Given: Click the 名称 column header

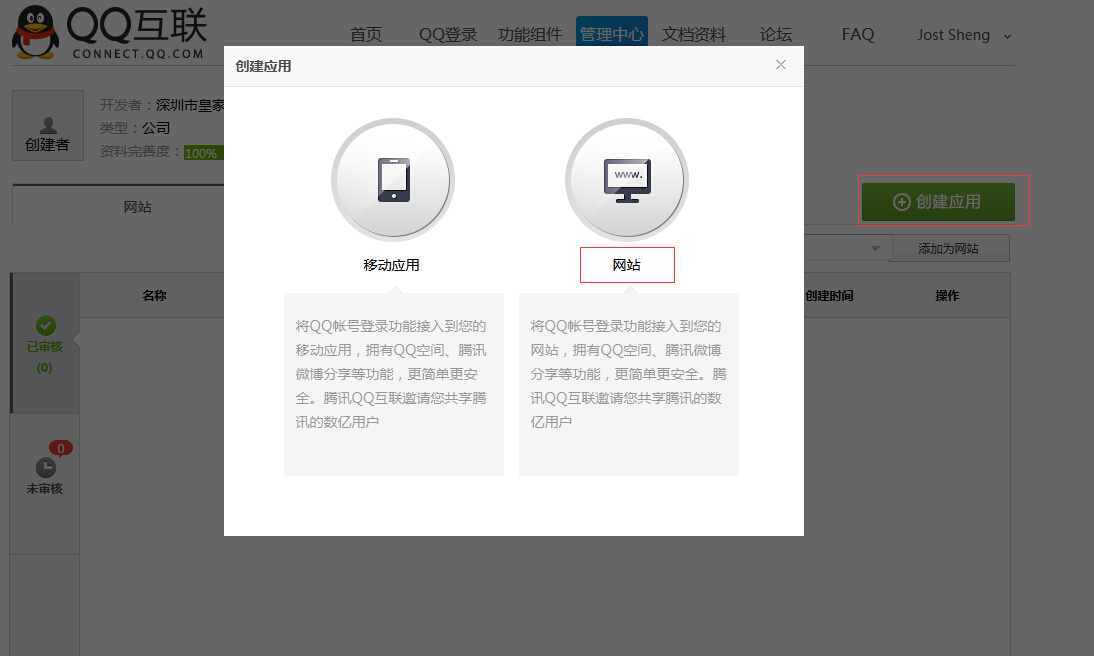Looking at the screenshot, I should pos(154,295).
